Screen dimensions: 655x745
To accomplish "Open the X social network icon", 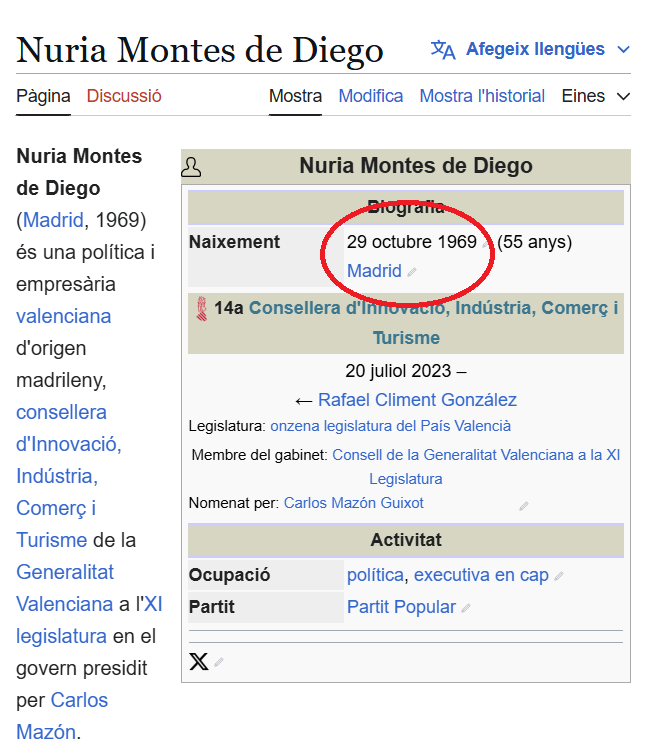I will (x=199, y=661).
